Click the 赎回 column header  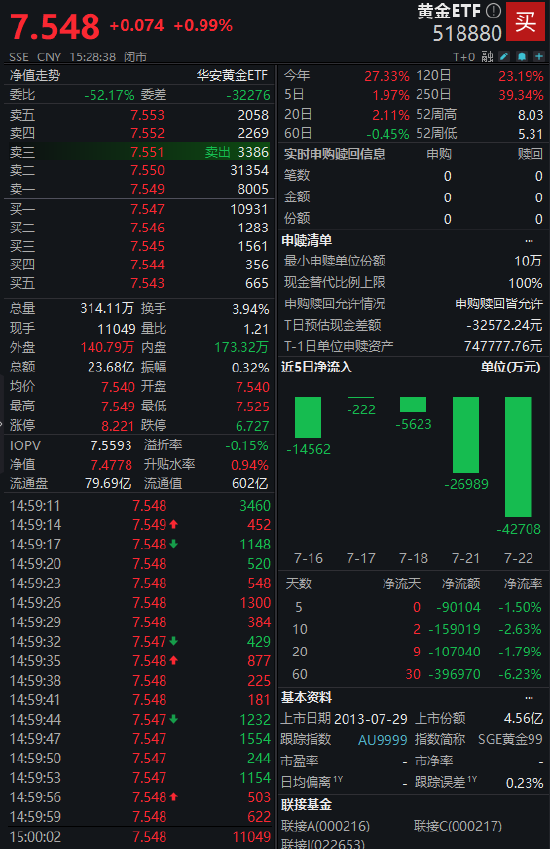click(x=530, y=154)
